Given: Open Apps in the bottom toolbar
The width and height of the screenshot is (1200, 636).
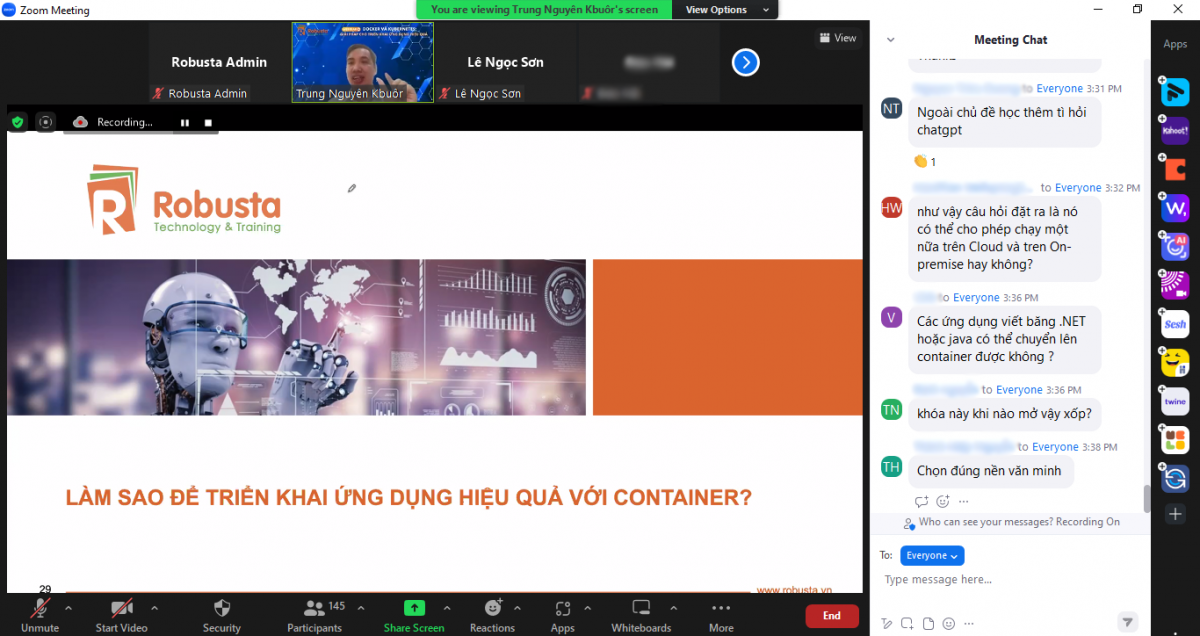Looking at the screenshot, I should pos(563,615).
